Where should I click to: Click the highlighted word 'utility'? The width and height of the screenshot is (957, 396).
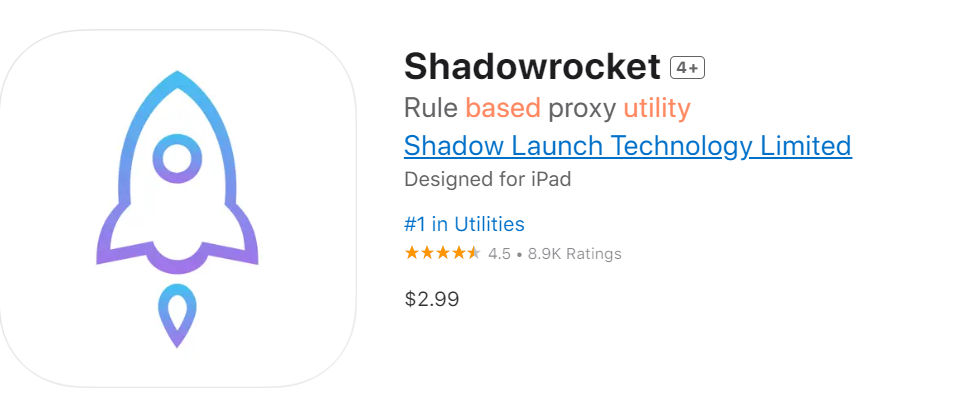[x=657, y=109]
